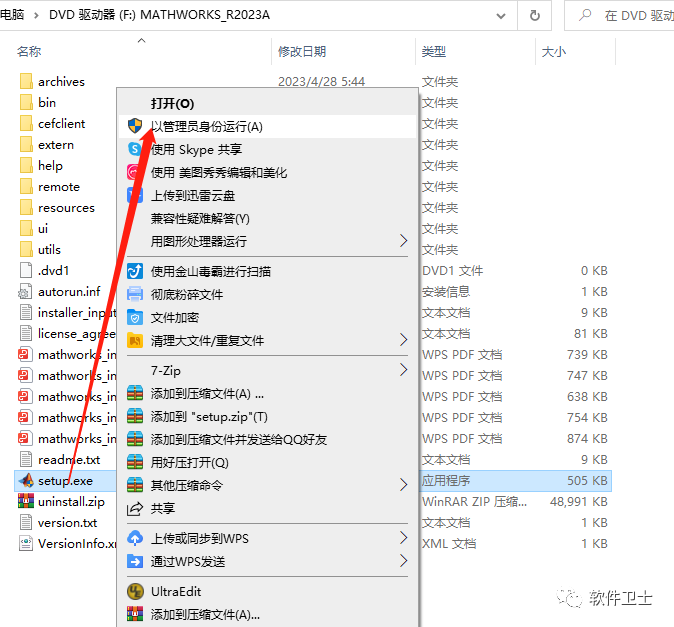Click the WinRAR icon of uninstall.zip
The height and width of the screenshot is (627, 674).
26,502
